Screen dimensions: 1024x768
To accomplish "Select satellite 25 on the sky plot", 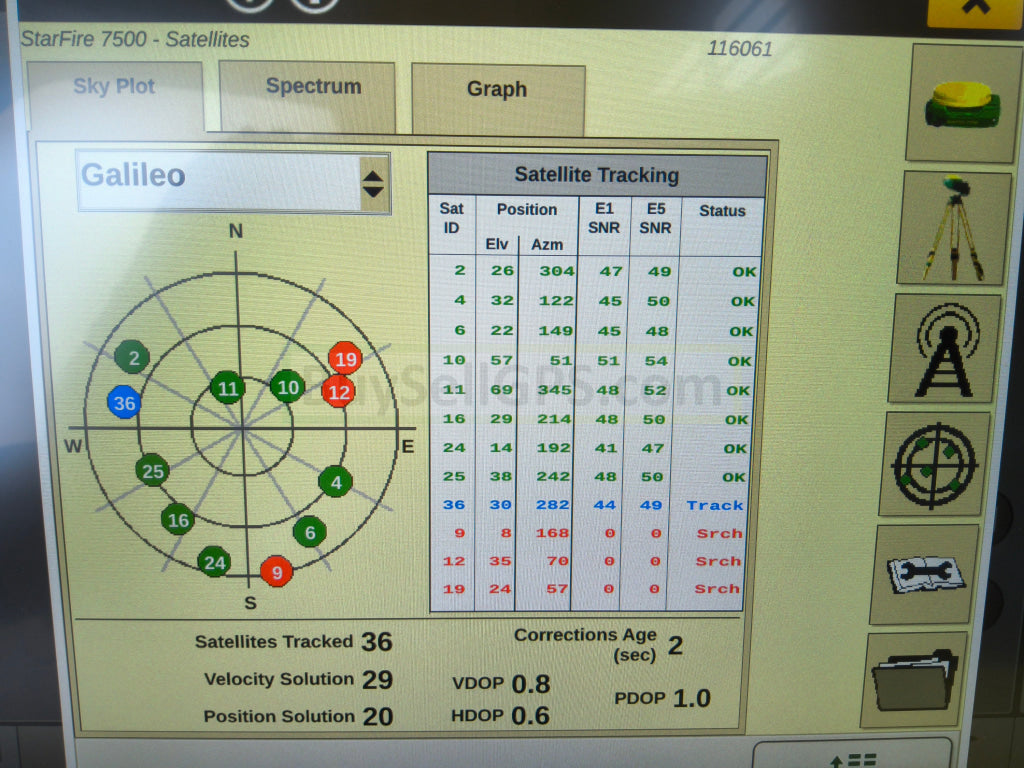I will click(x=152, y=471).
